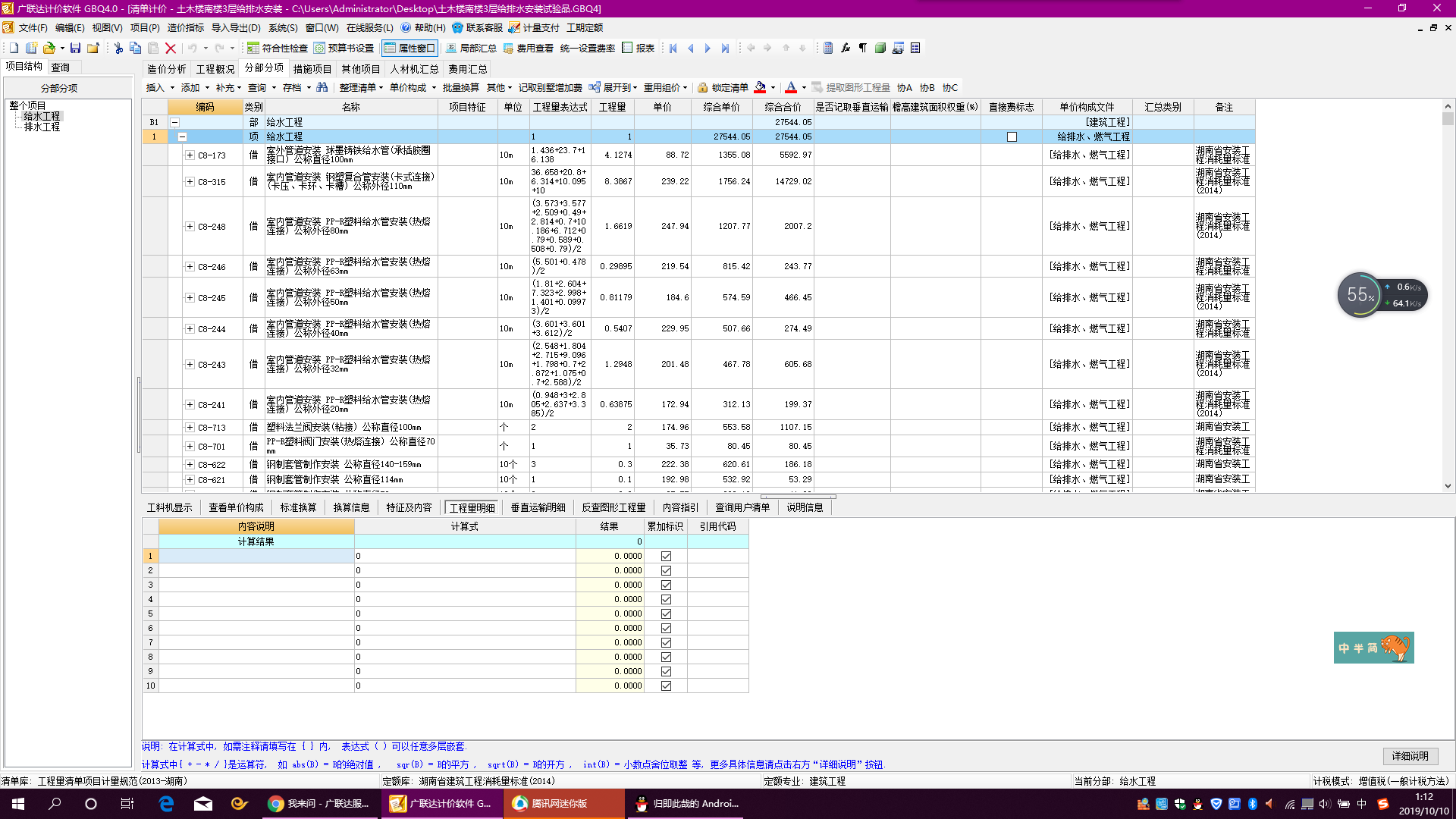Screen dimensions: 1456x819
Task: Click the Save disk icon
Action: click(x=75, y=48)
